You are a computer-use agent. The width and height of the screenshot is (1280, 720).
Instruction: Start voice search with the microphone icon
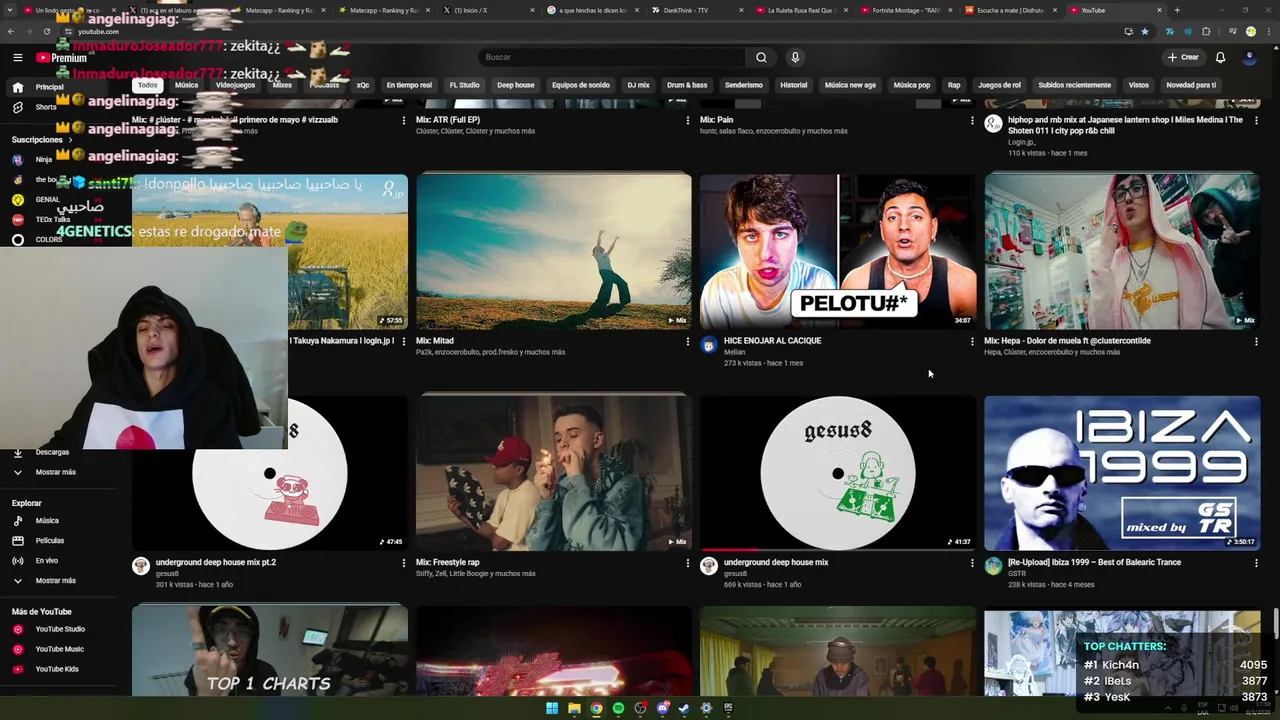795,57
